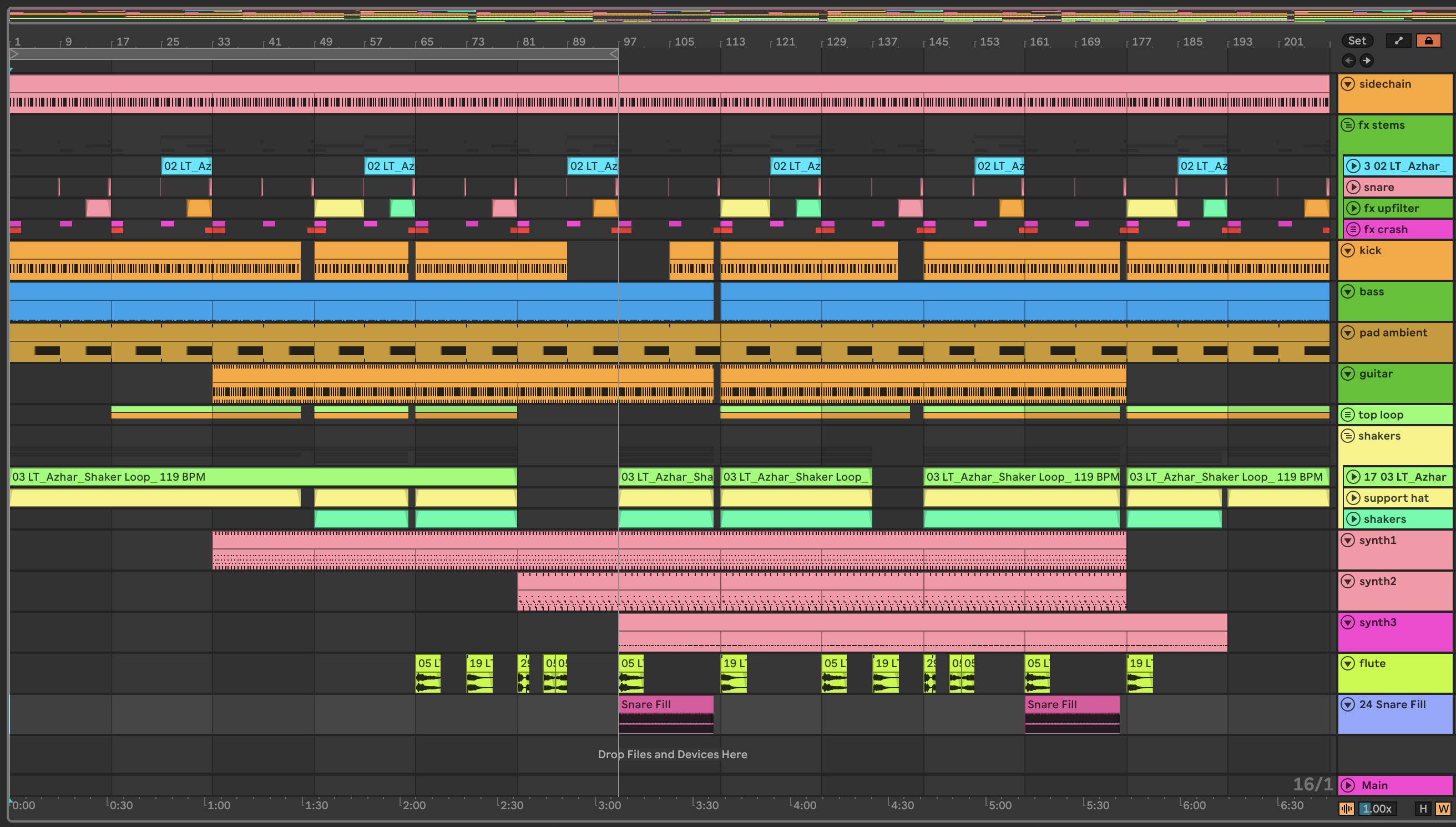Viewport: 1456px width, 827px height.
Task: Jump to previous locator with left arrow
Action: (1349, 60)
